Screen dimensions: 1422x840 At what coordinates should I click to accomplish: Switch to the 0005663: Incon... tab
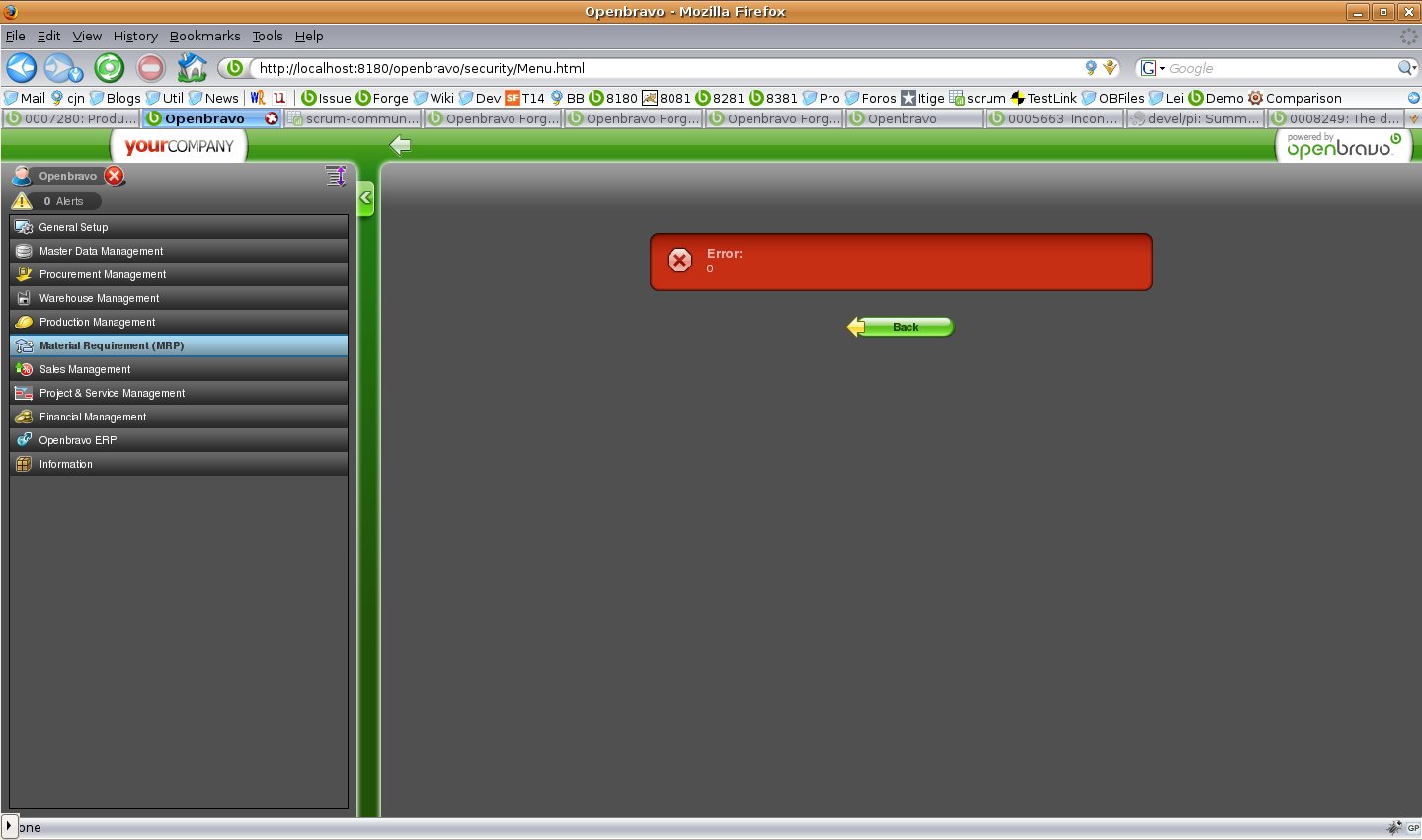1055,118
